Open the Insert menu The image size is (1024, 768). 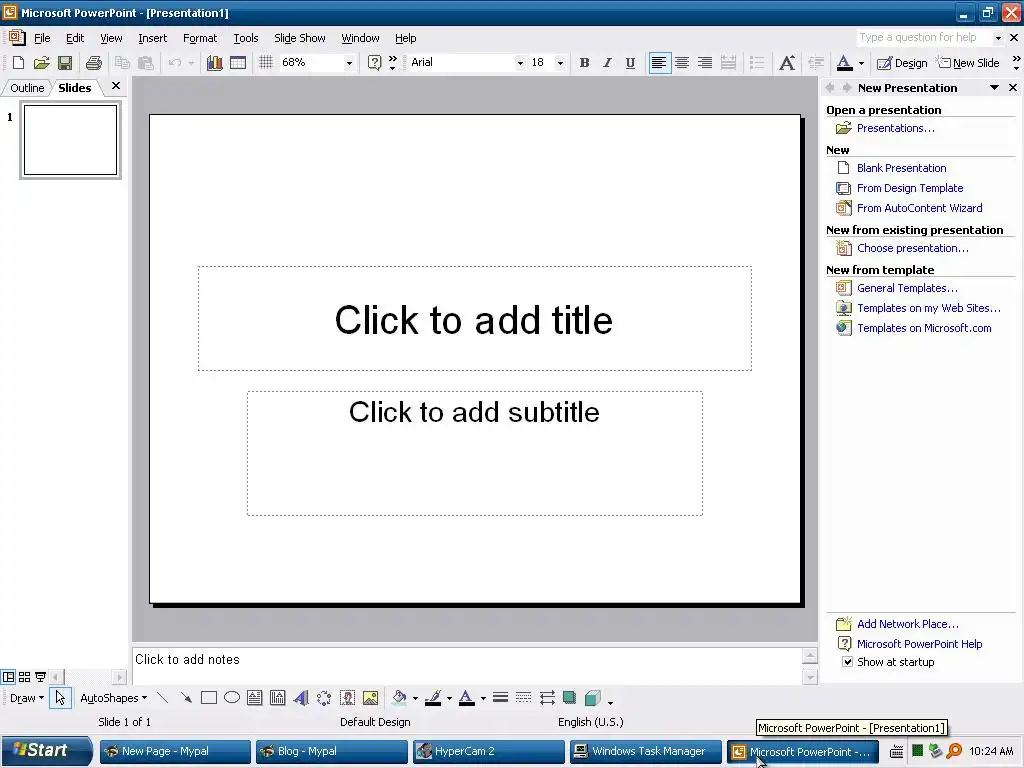point(152,38)
